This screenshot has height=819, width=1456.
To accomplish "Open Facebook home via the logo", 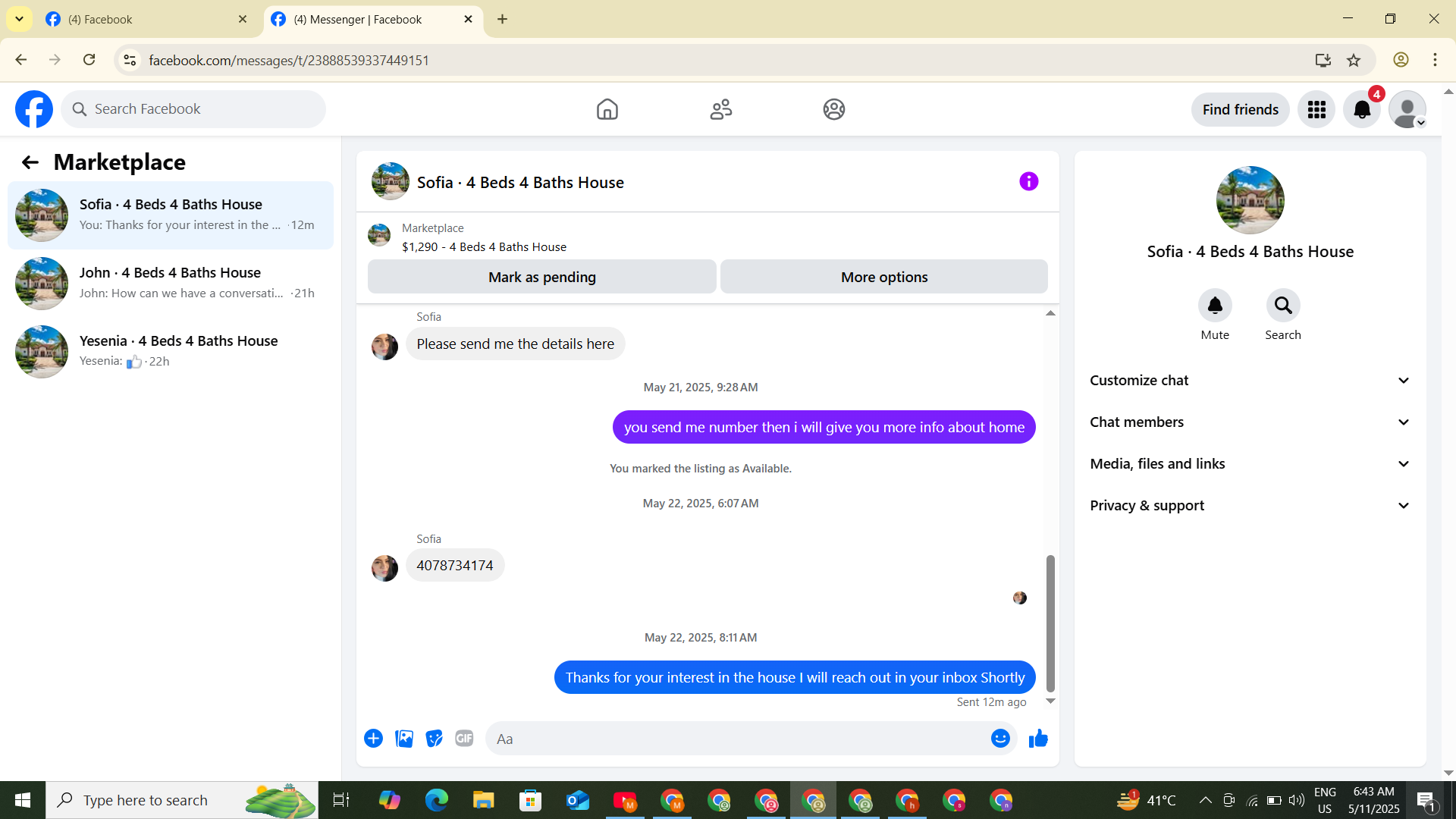I will click(x=34, y=109).
